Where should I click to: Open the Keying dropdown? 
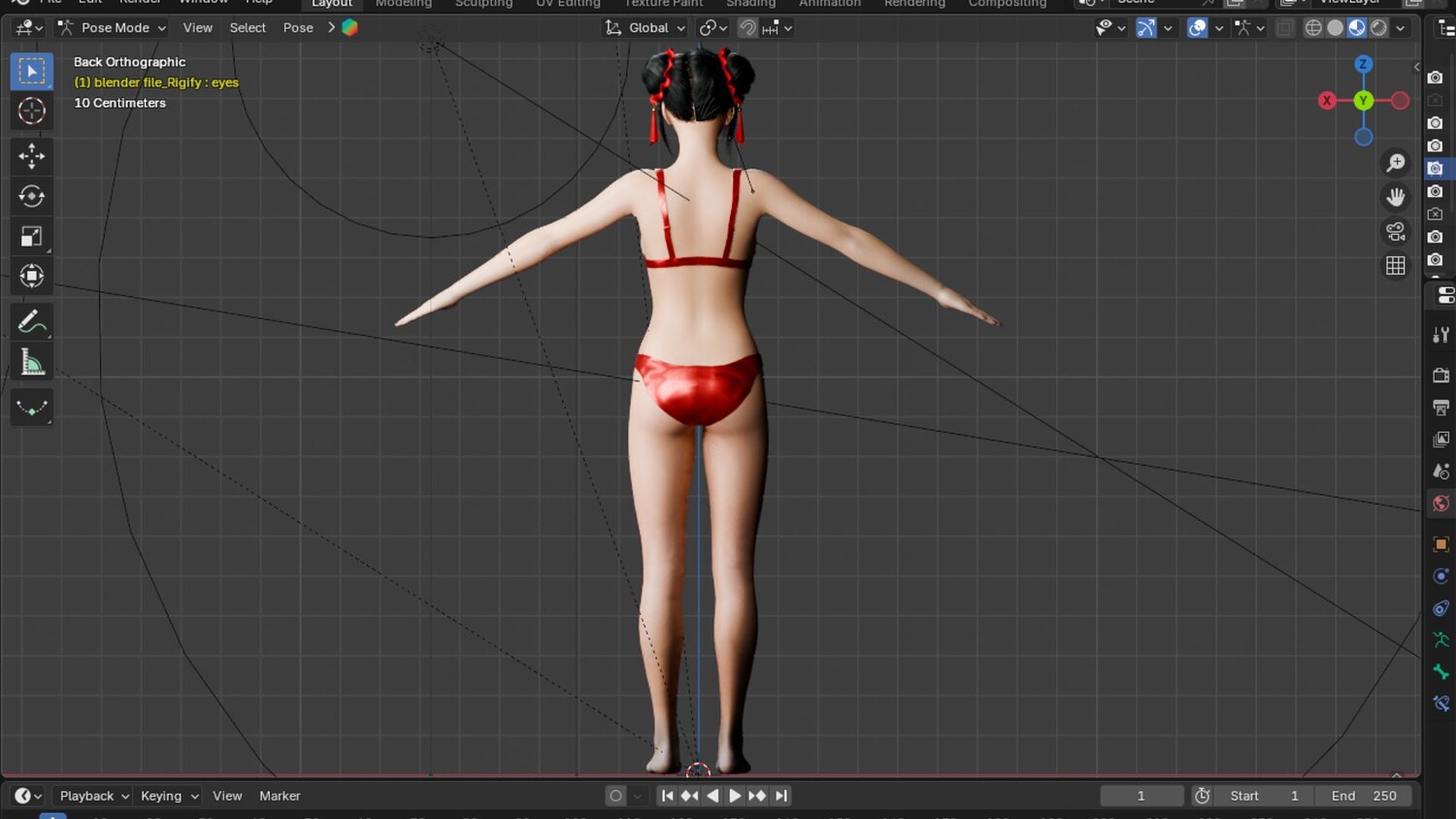pyautogui.click(x=169, y=796)
